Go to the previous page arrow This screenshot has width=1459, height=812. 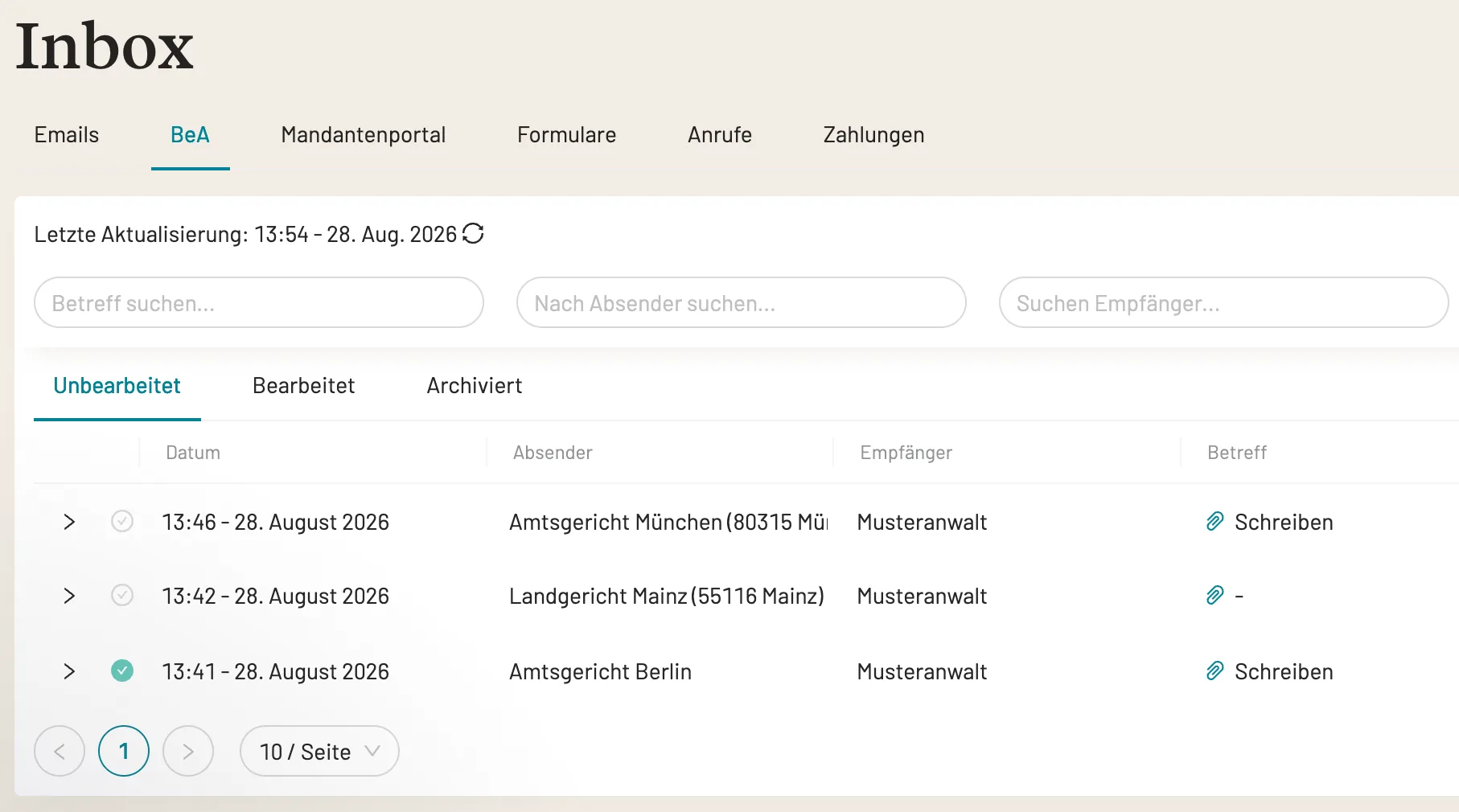pyautogui.click(x=60, y=751)
